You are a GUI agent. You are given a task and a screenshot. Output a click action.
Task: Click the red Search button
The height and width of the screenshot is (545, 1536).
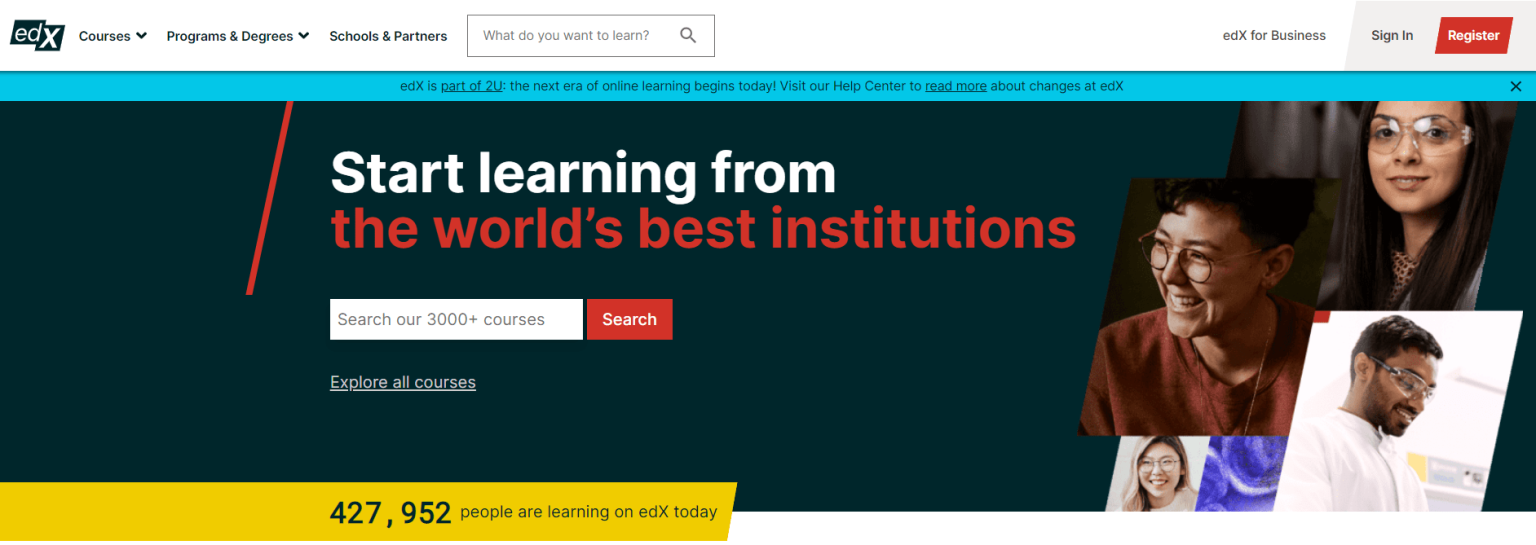click(x=629, y=320)
